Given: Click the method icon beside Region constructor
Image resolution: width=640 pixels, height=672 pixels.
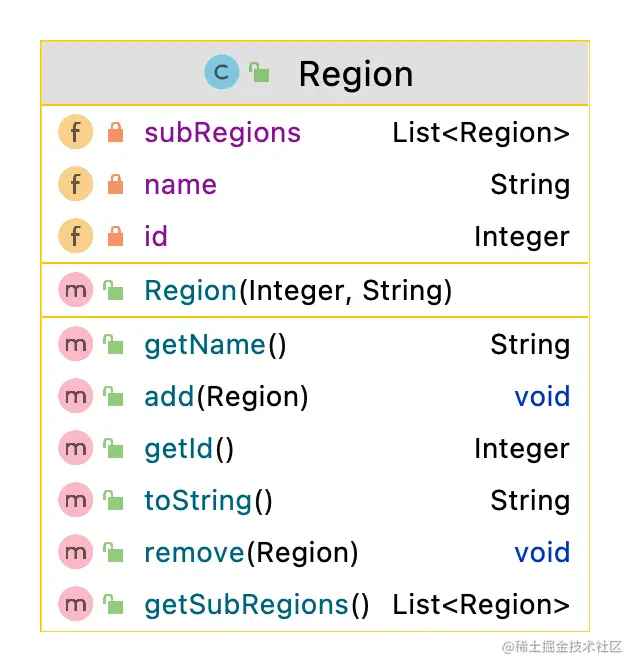Looking at the screenshot, I should click(x=76, y=290).
